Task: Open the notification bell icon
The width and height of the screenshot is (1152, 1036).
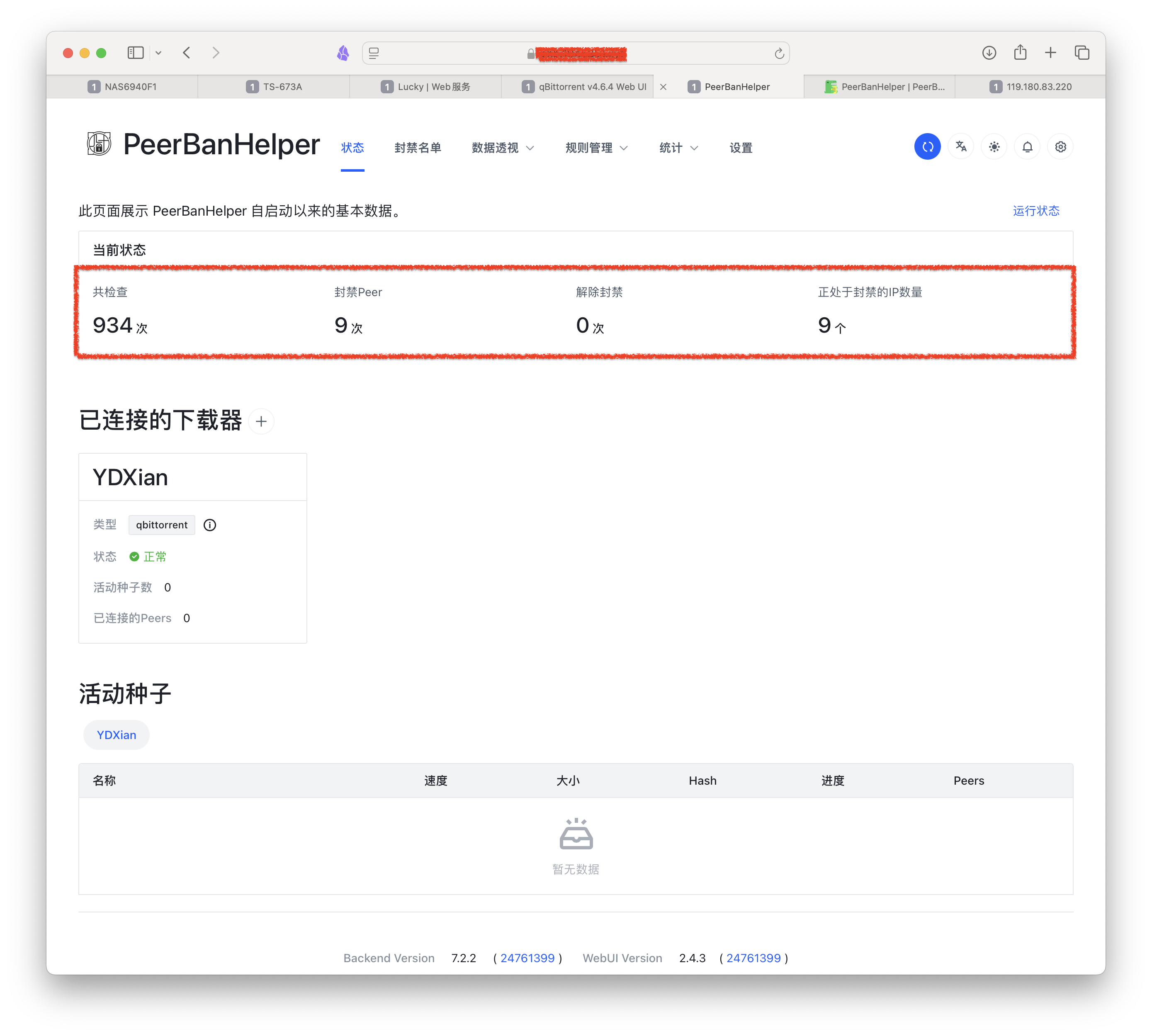Action: click(1027, 147)
